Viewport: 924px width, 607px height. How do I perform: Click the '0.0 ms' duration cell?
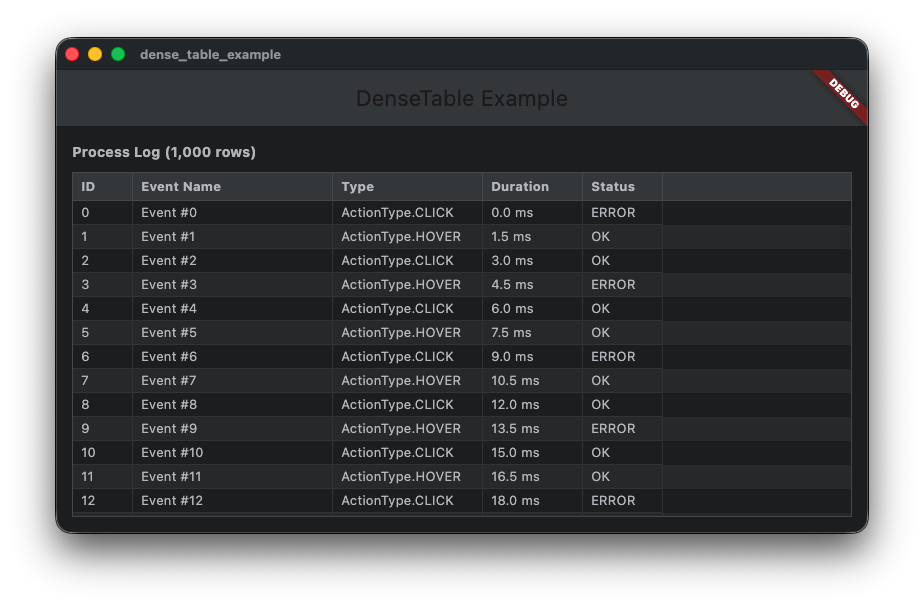532,213
